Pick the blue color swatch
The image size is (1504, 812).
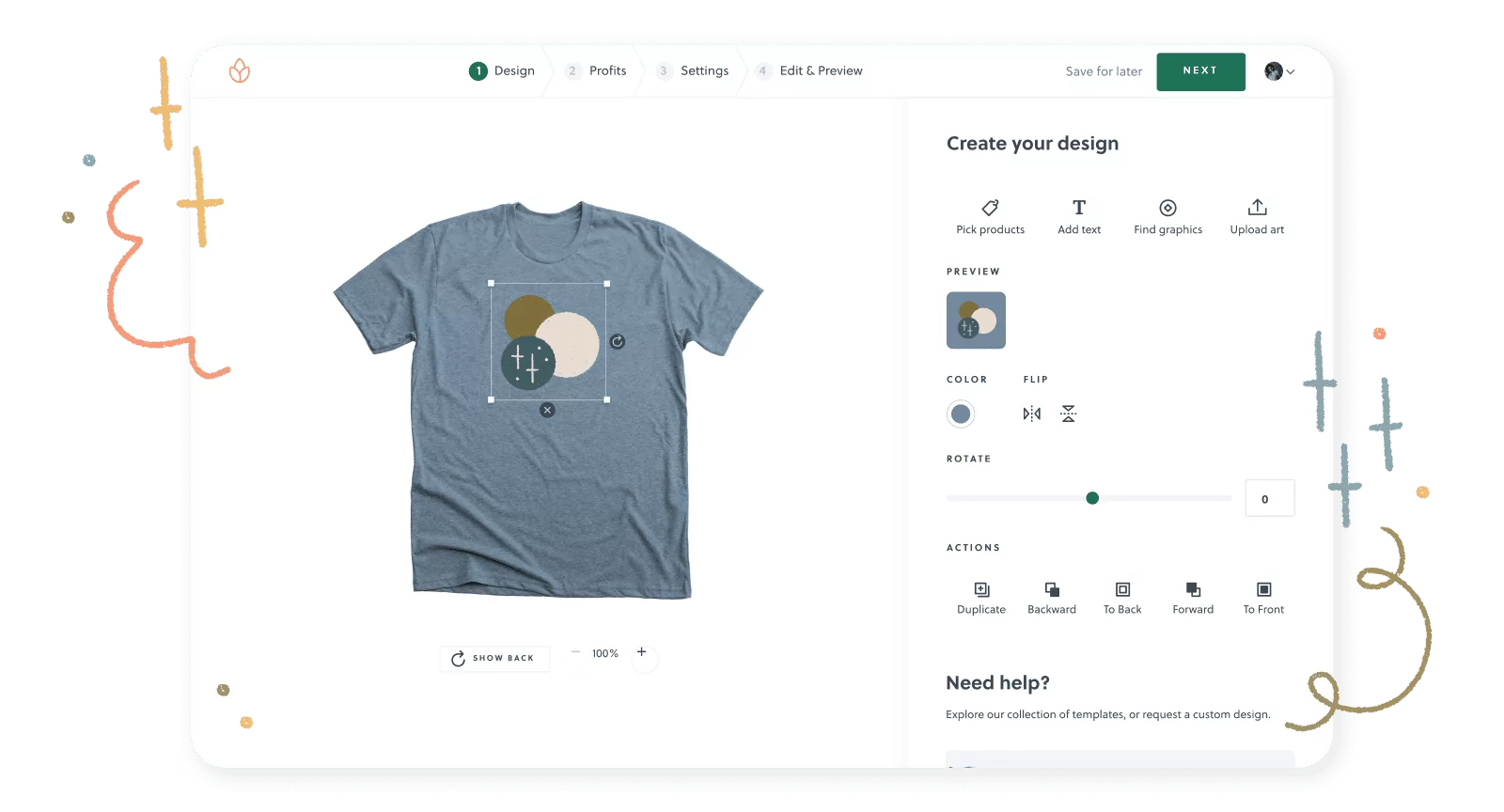click(961, 414)
